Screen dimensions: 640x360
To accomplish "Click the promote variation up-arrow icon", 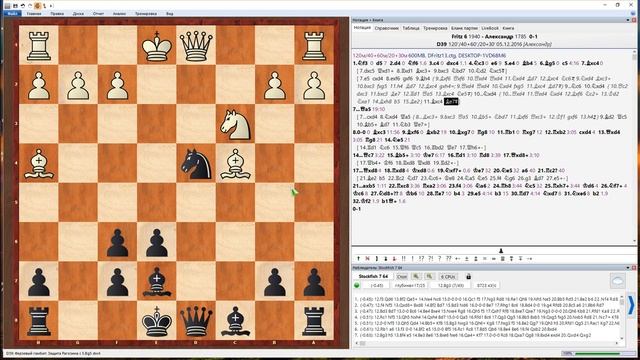I will point(358,258).
